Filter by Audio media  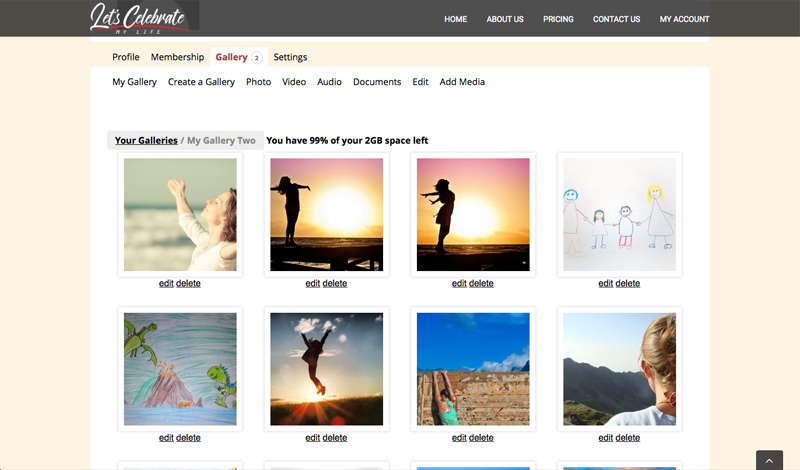329,82
